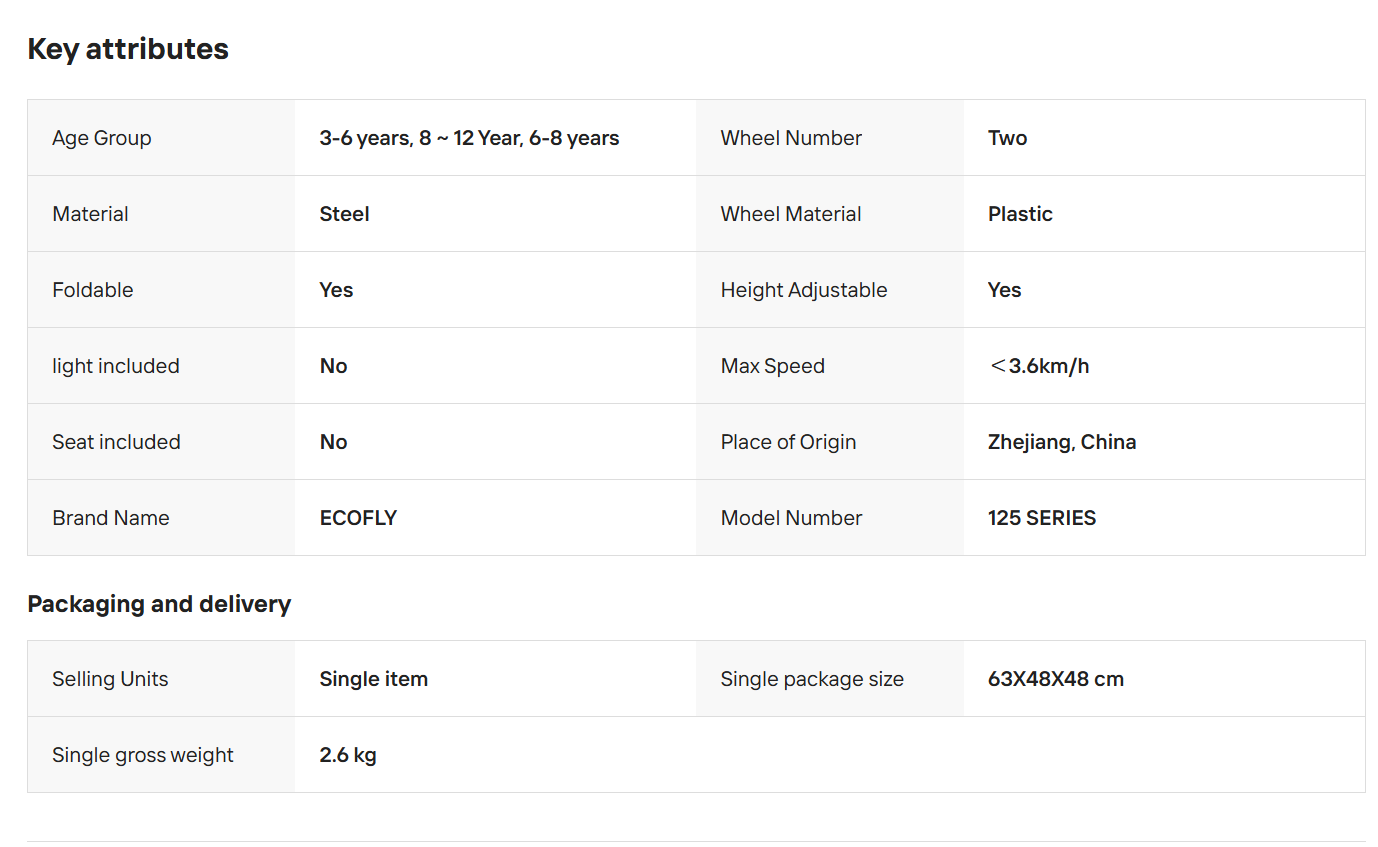Image resolution: width=1378 pixels, height=847 pixels.
Task: Select the Material value 'Steel'
Action: pyautogui.click(x=344, y=214)
